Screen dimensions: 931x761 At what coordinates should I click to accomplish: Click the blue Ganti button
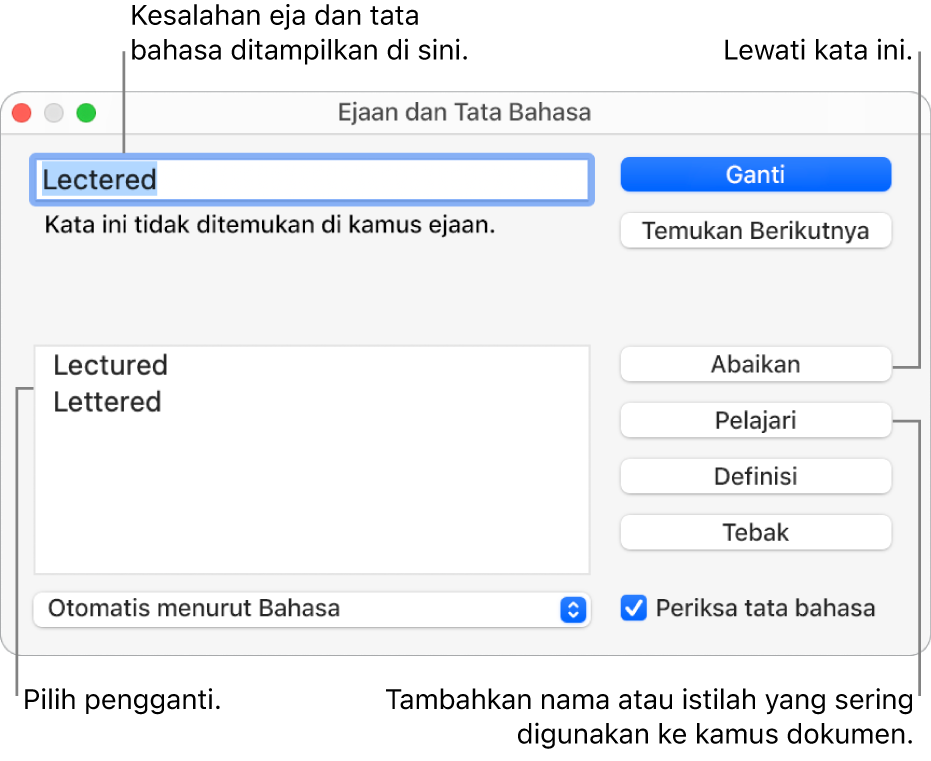[755, 175]
